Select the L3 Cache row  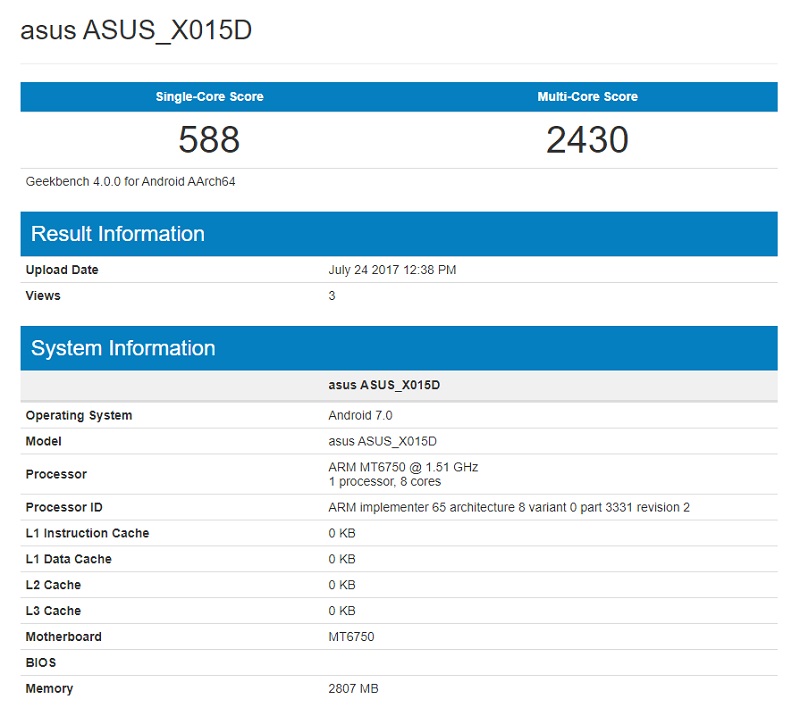[x=54, y=610]
